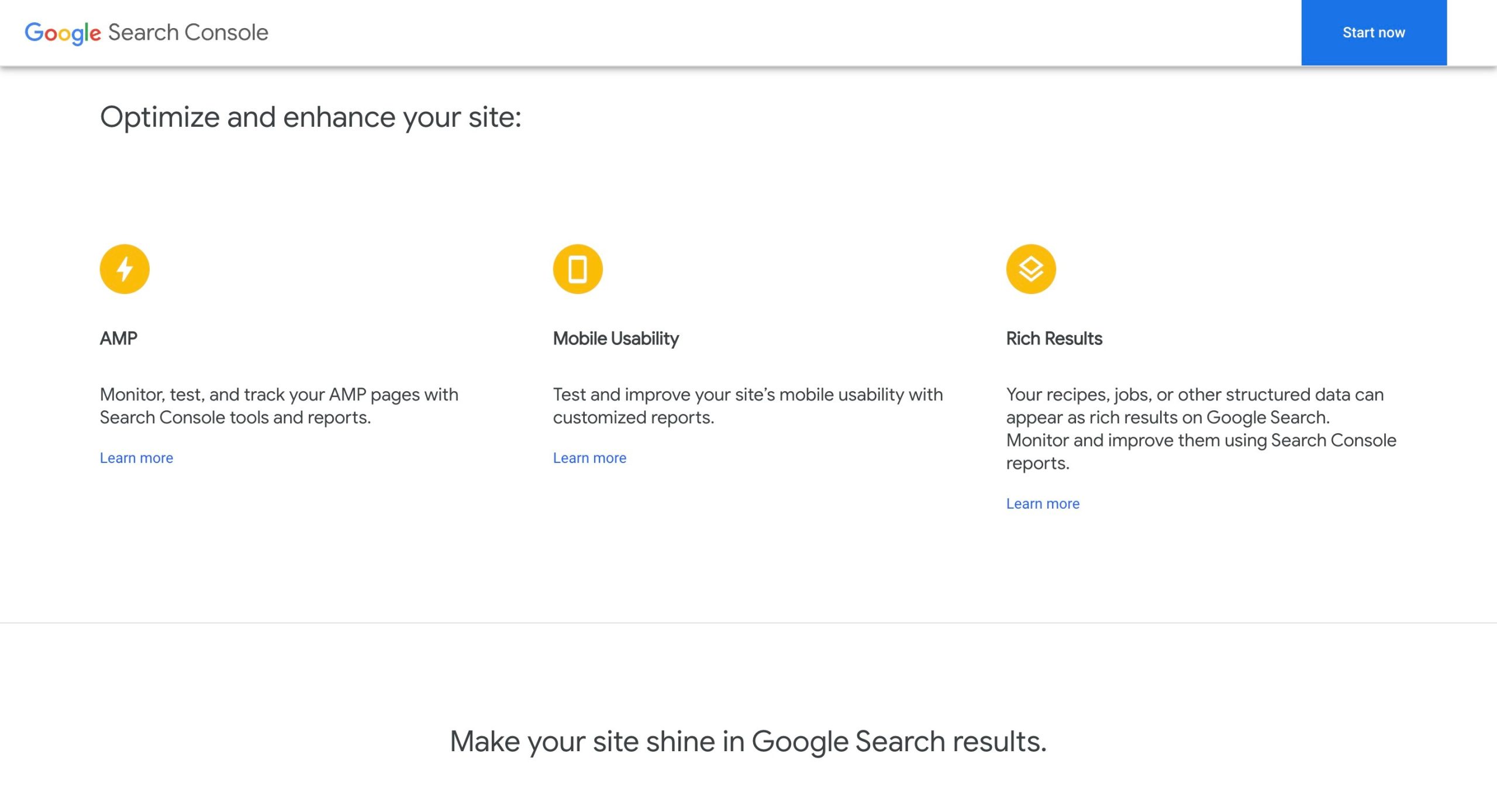Click 'Test and improve your site's mobile usability' text

pyautogui.click(x=748, y=406)
